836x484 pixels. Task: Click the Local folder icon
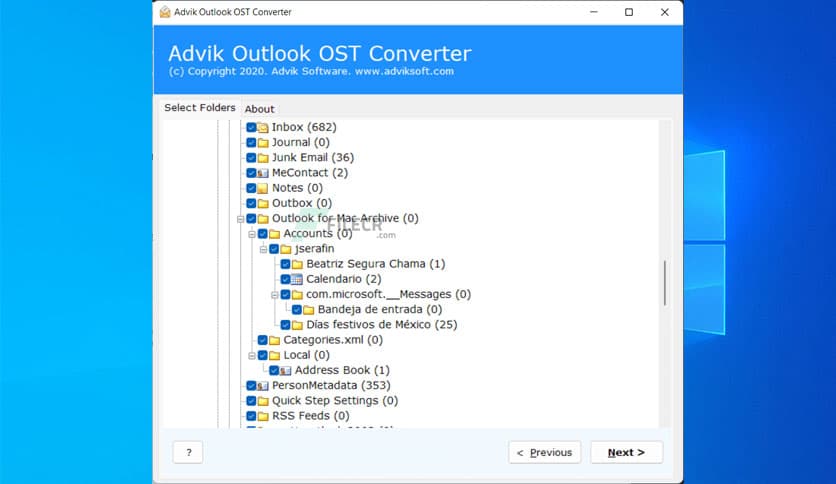coord(275,356)
